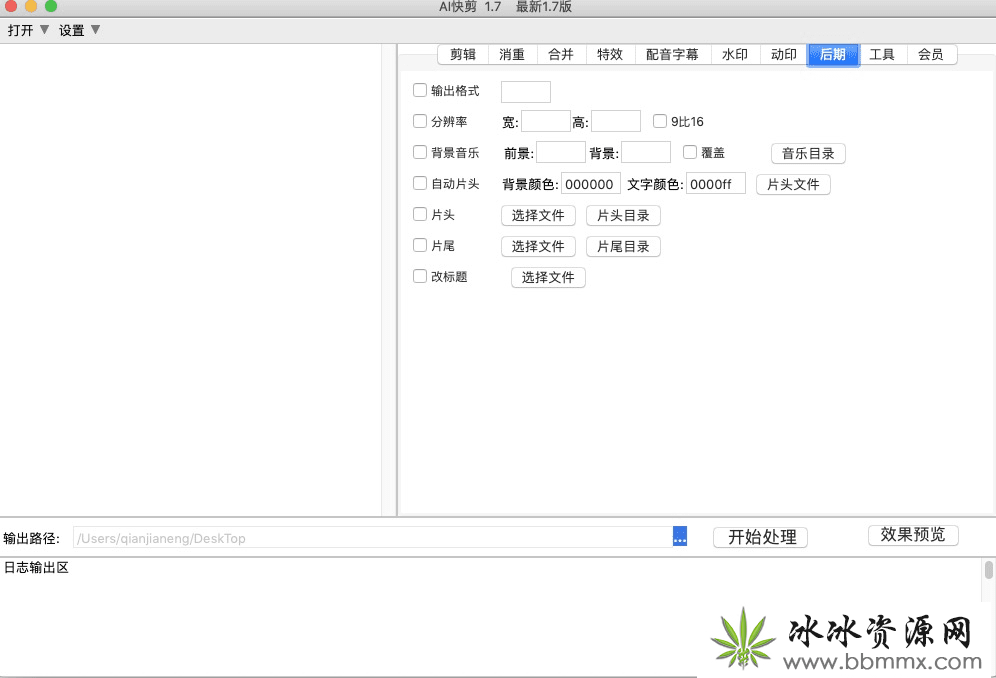Screen dimensions: 996x678
Task: Enable the 片尾 checkbox
Action: point(420,245)
